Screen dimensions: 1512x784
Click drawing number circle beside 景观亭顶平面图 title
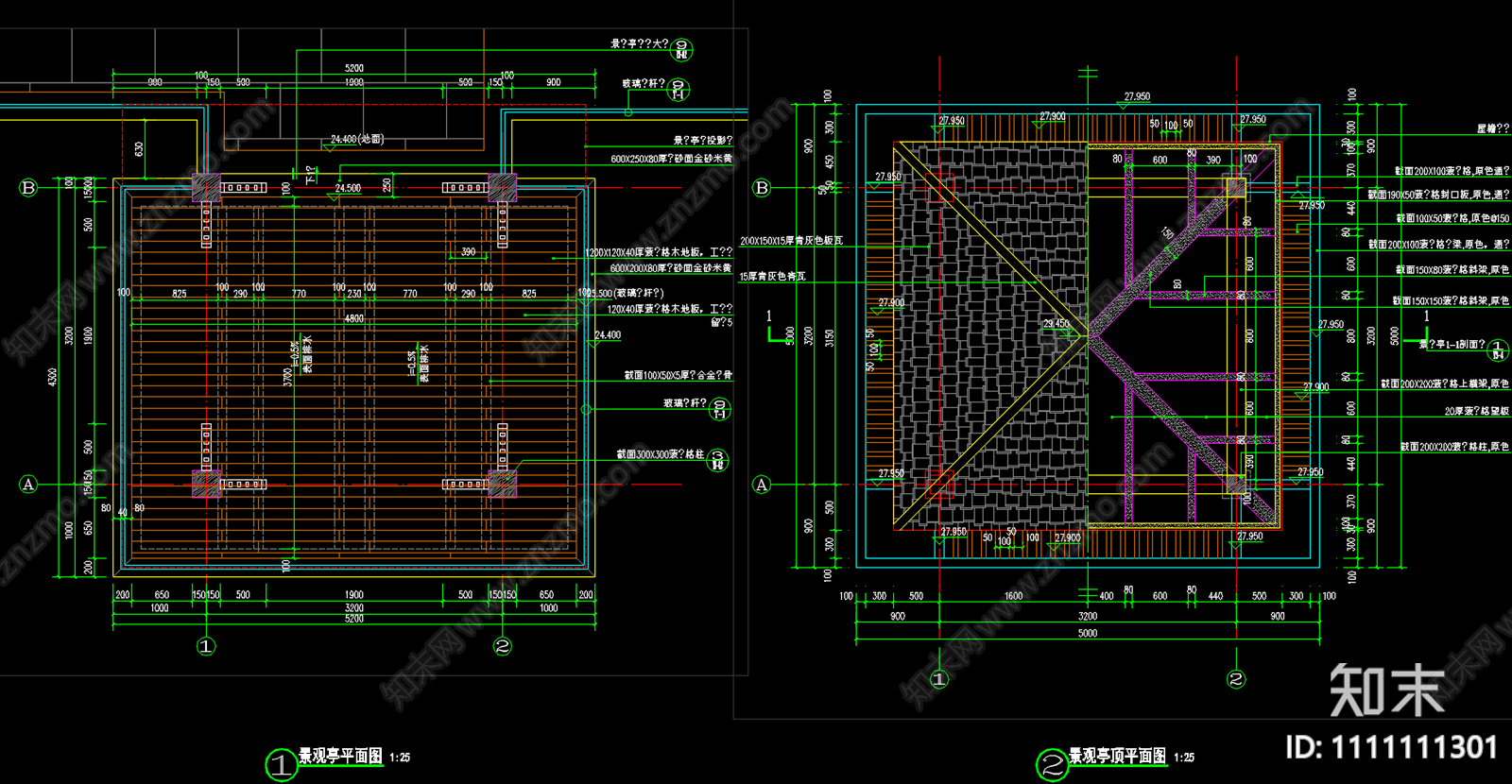pyautogui.click(x=1052, y=764)
